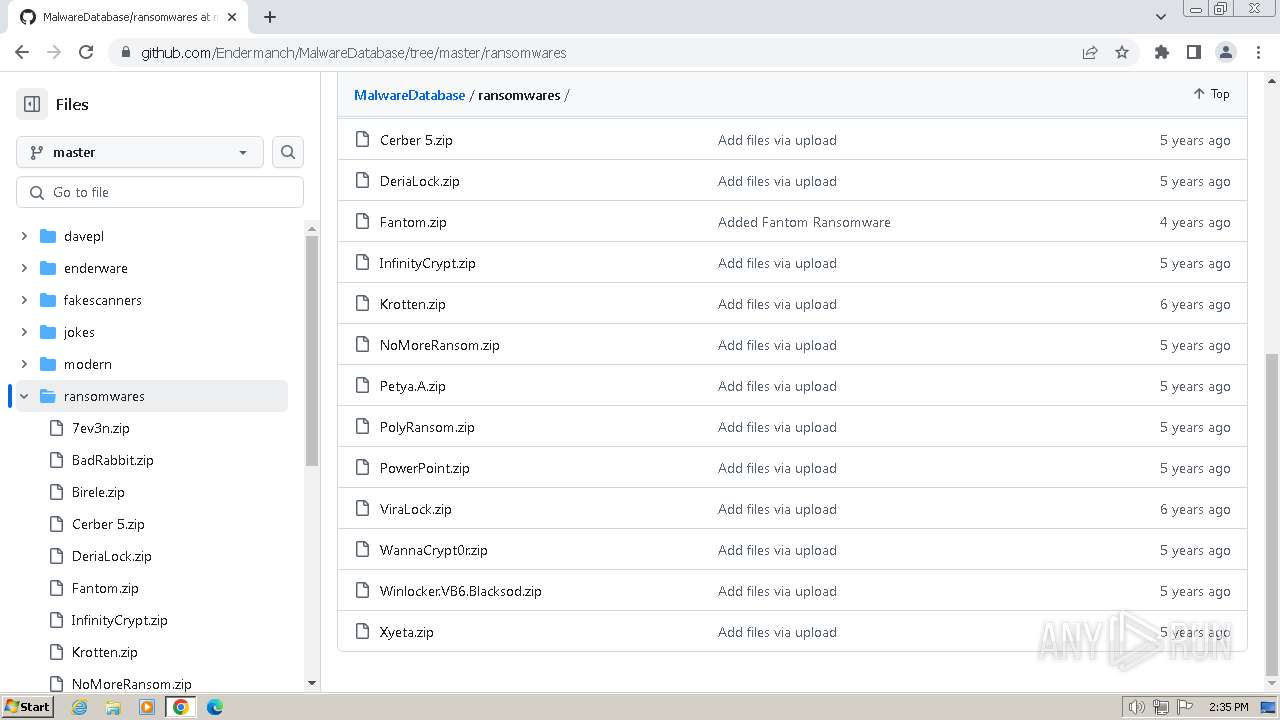Select the MalwareDatabase/ransomwares tab
Screen dimensions: 1280x720
coord(128,17)
